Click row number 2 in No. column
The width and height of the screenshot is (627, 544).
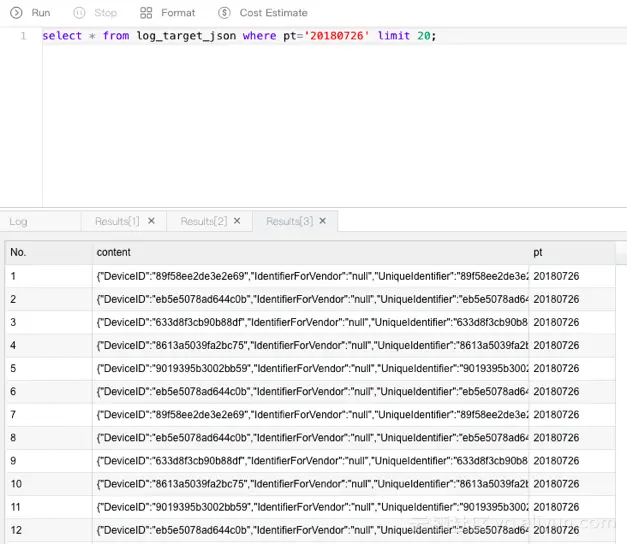click(x=13, y=299)
